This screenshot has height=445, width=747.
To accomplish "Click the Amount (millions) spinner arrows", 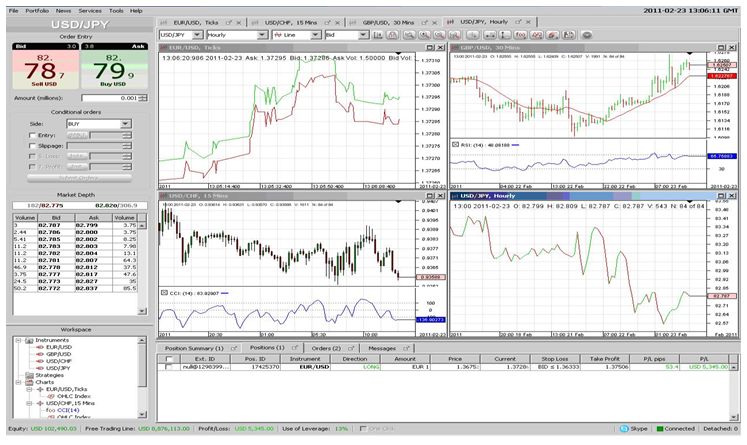I will coord(136,98).
